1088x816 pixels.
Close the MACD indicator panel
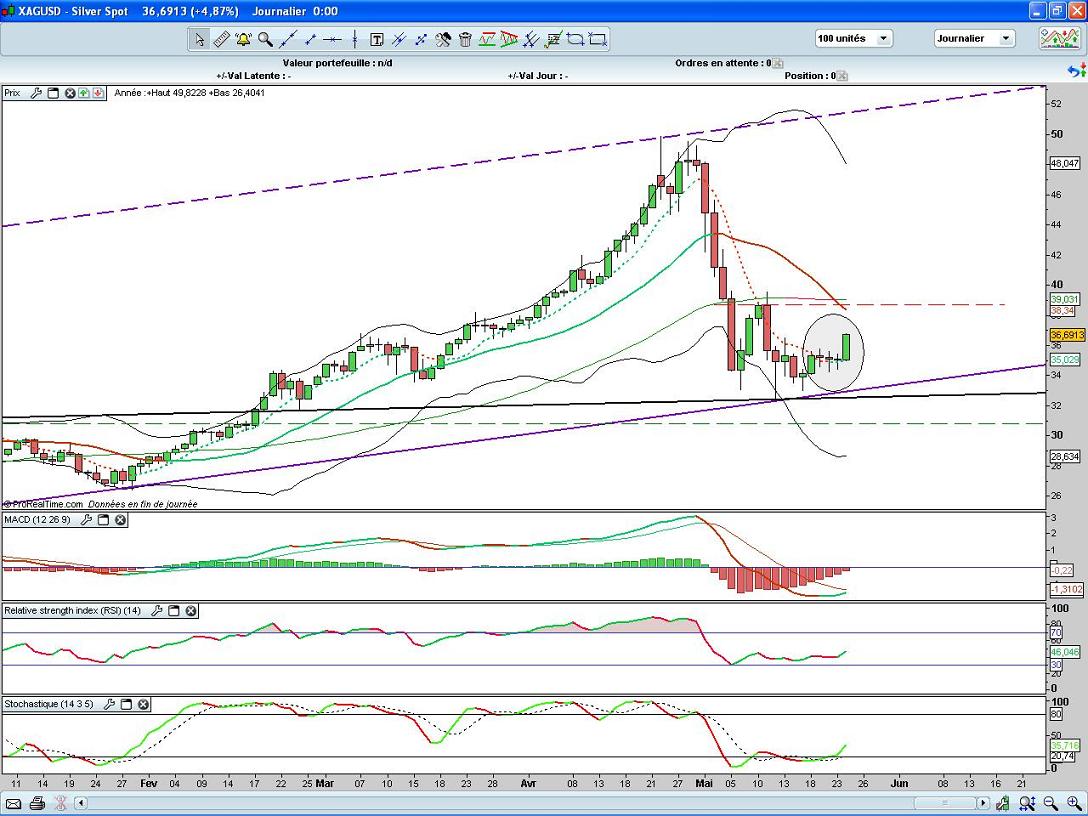(120, 520)
